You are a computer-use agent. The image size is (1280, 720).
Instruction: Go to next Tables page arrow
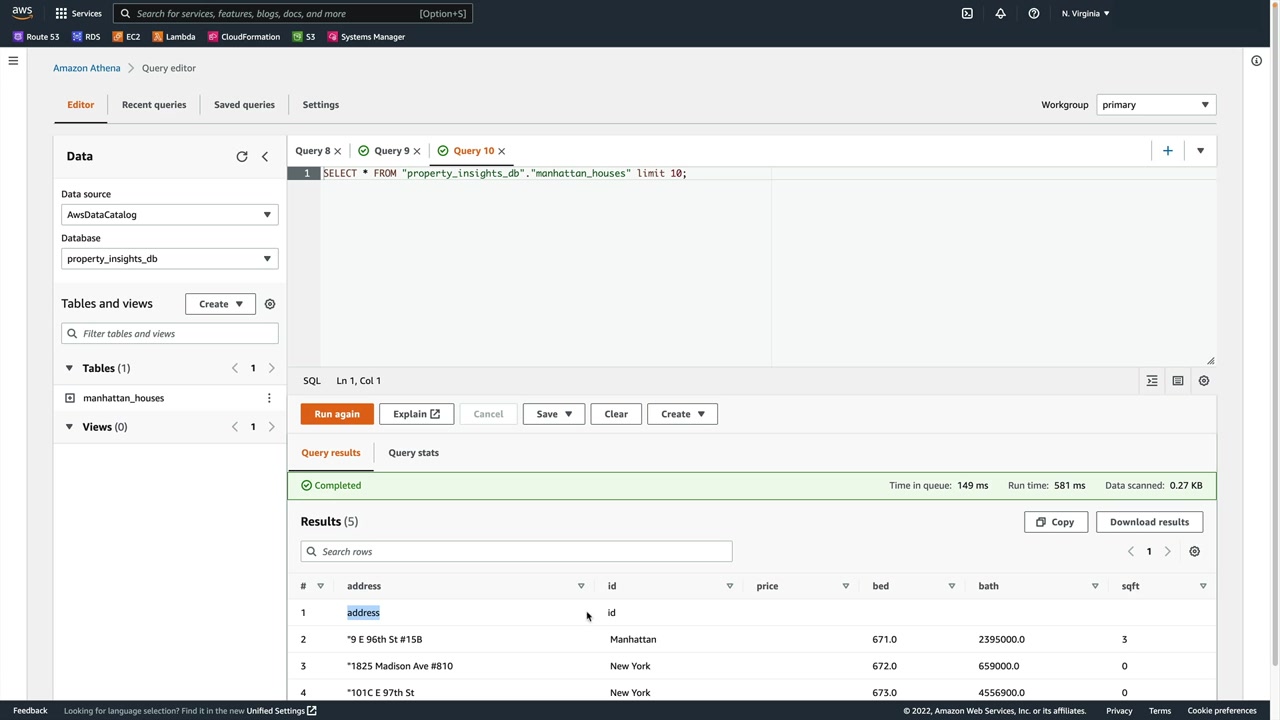271,368
